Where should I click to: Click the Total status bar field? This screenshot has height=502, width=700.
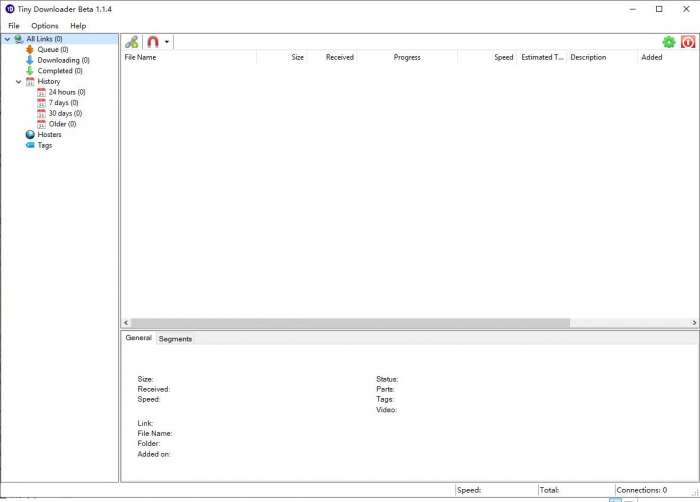point(576,490)
